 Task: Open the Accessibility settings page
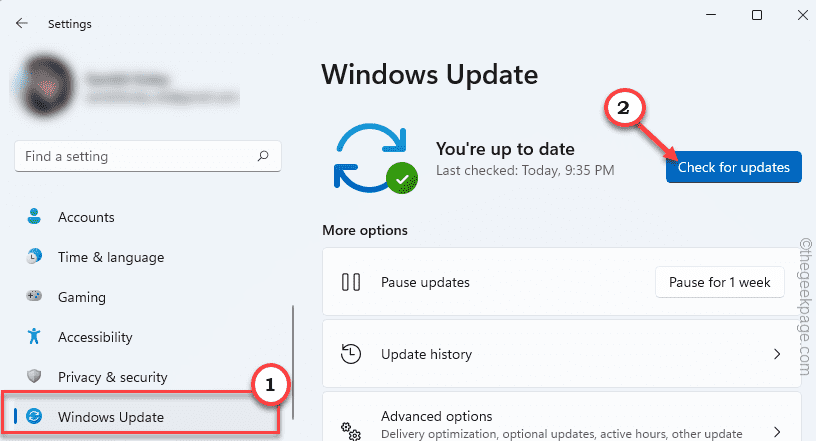pos(95,337)
